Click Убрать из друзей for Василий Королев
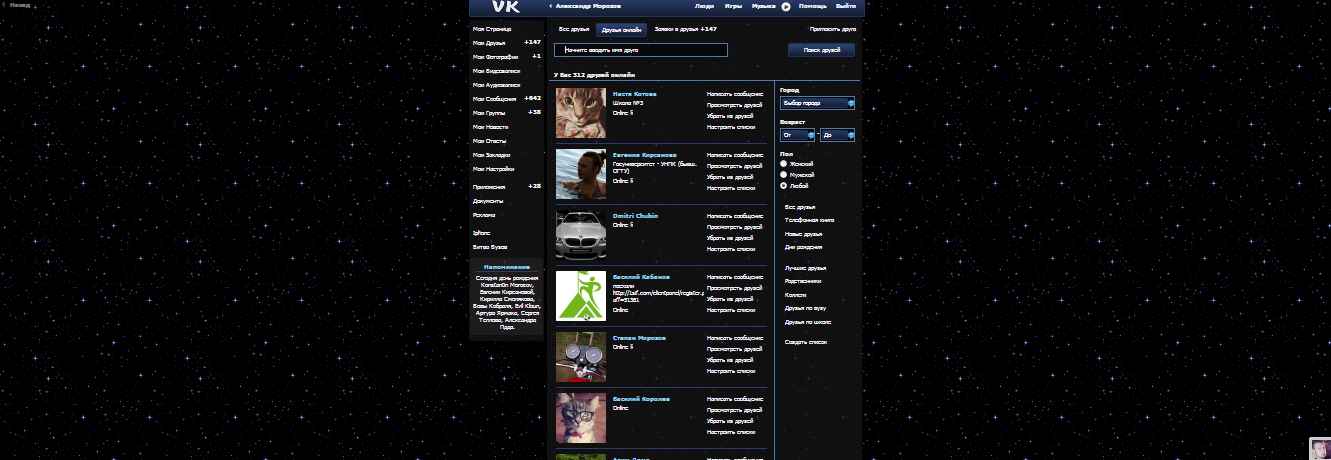The height and width of the screenshot is (460, 1331). click(729, 421)
